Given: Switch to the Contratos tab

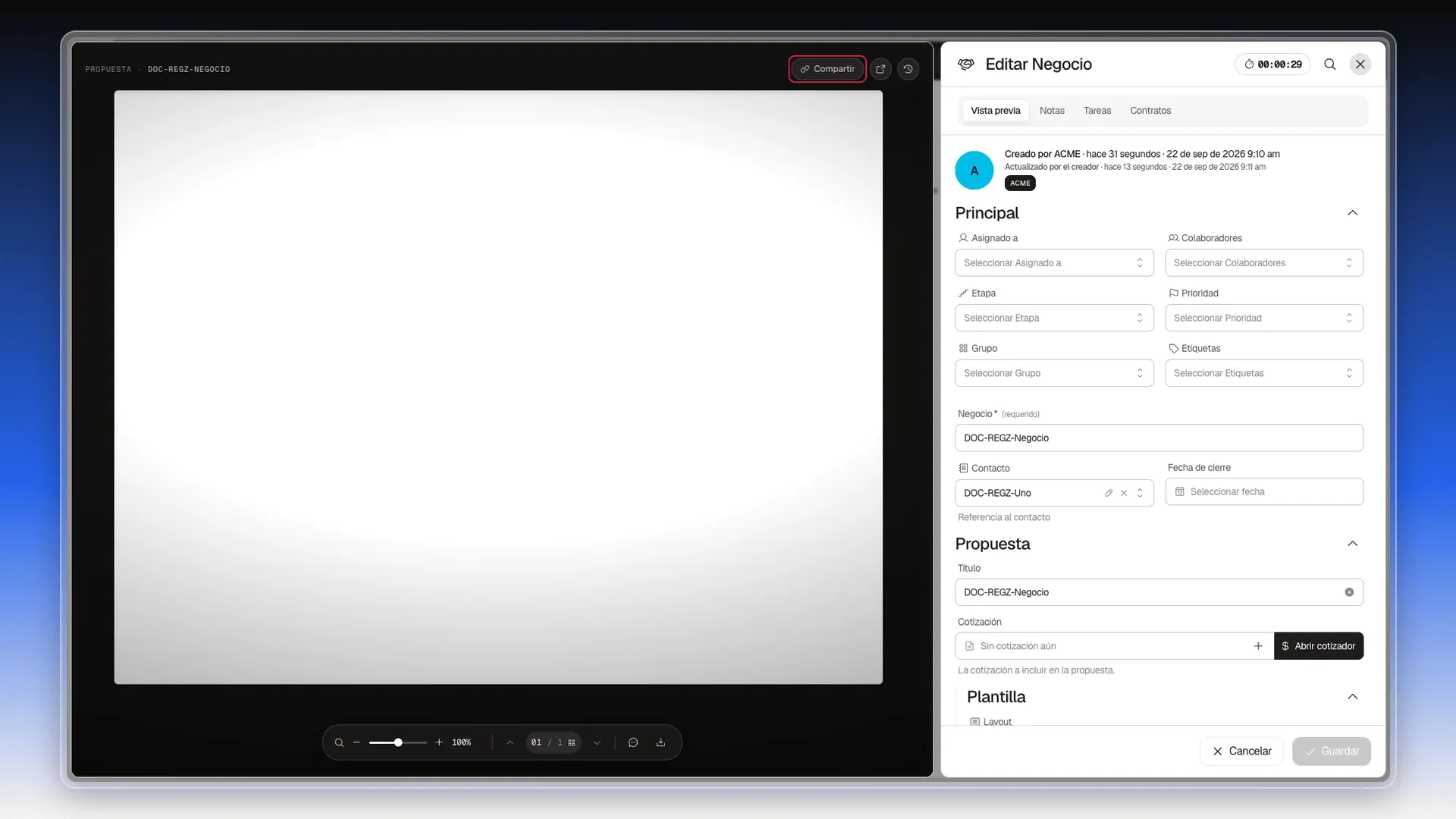Looking at the screenshot, I should point(1150,111).
